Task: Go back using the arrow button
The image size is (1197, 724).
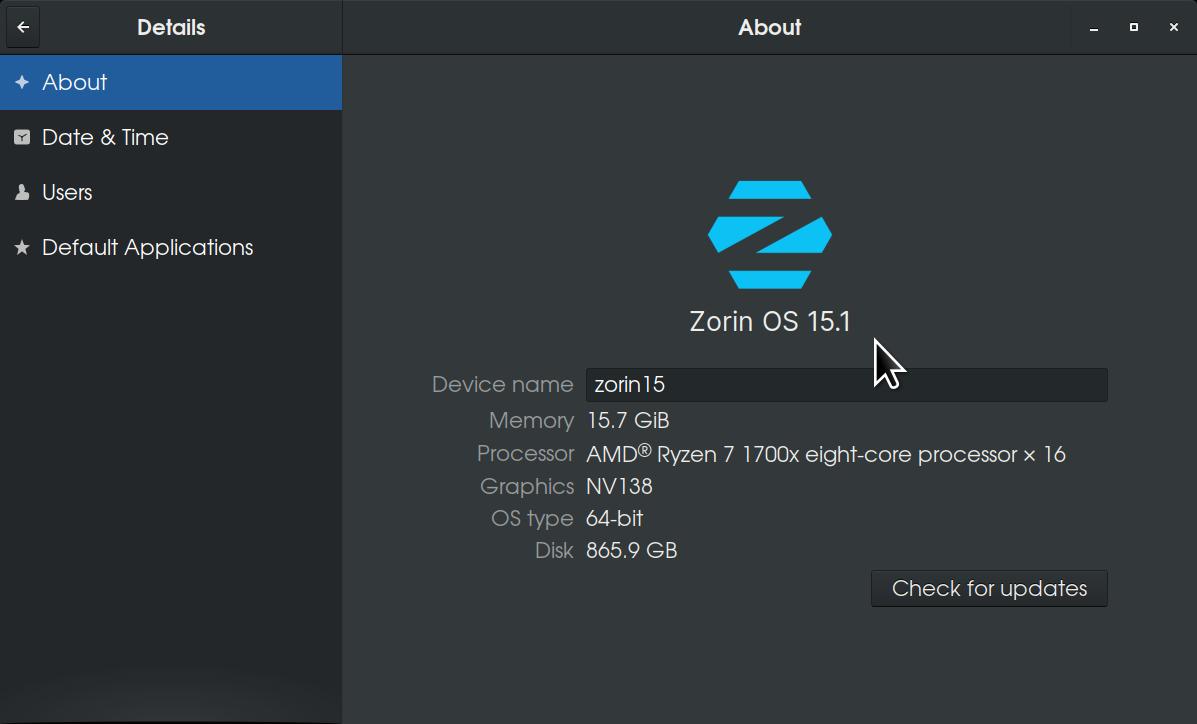Action: coord(23,27)
